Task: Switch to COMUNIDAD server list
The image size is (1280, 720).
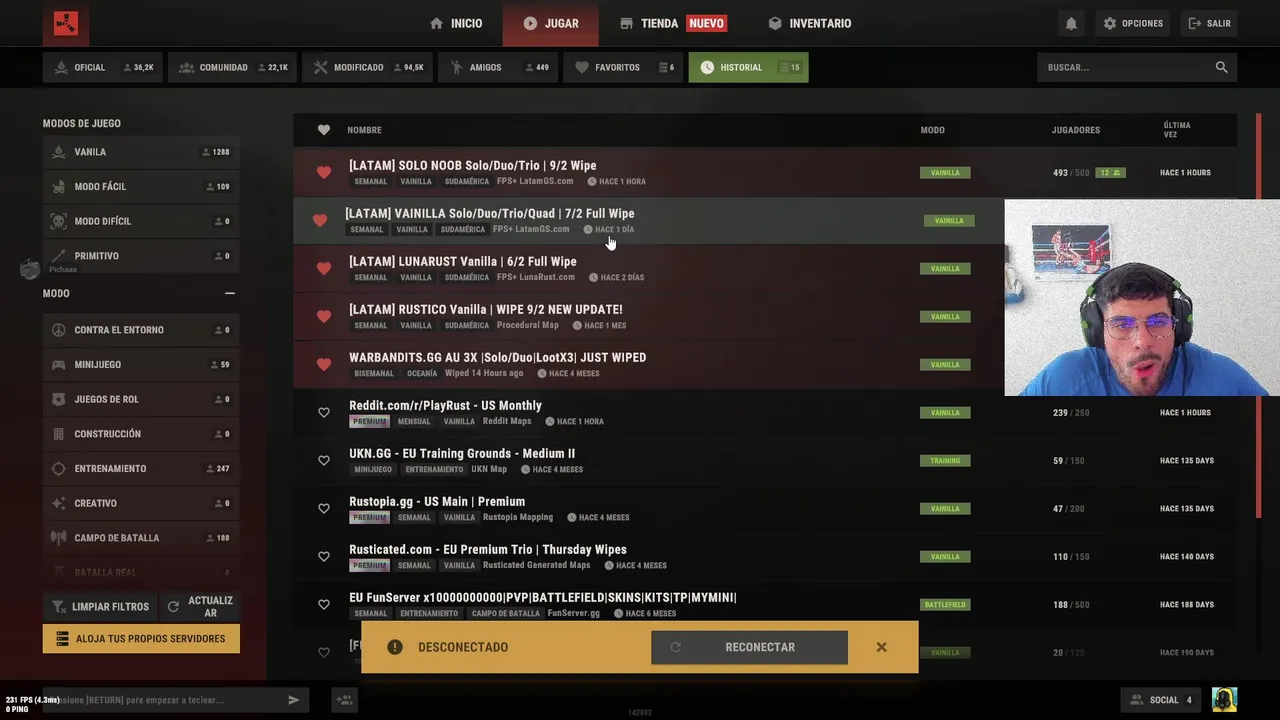Action: (x=232, y=67)
